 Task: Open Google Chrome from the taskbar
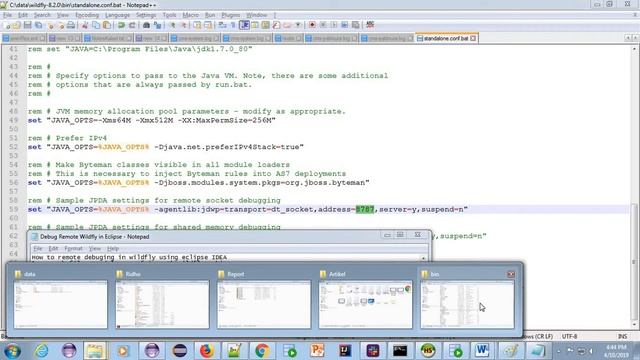coord(262,351)
